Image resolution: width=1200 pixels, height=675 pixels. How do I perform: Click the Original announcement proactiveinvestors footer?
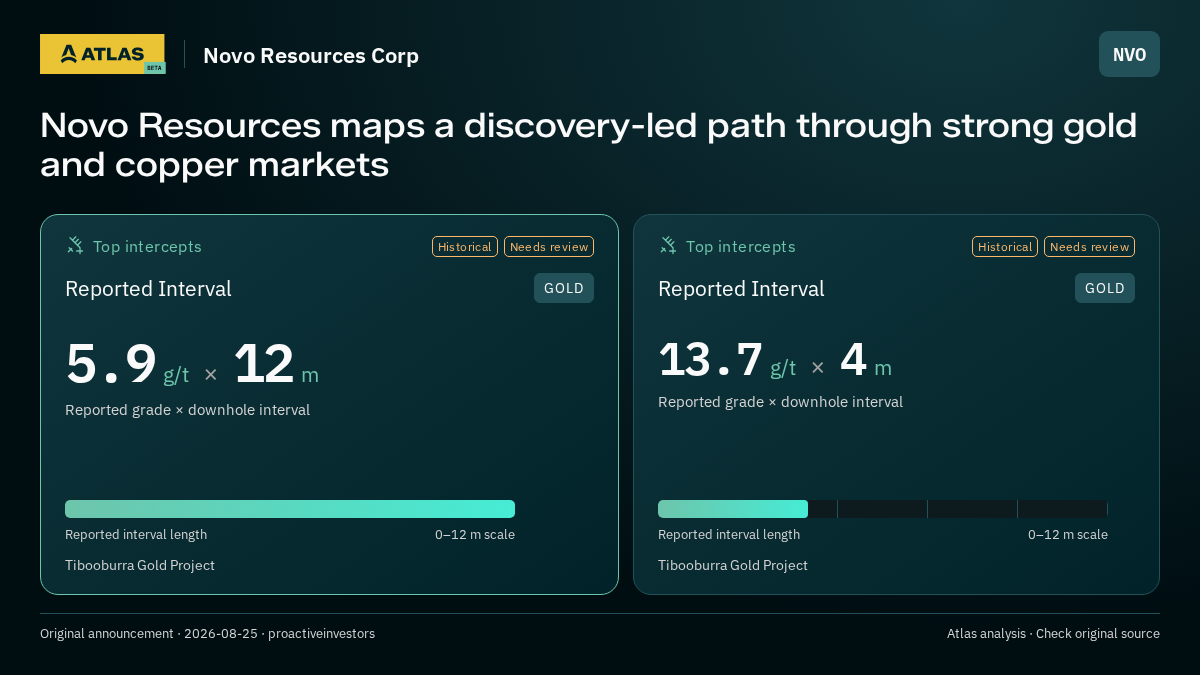click(207, 633)
